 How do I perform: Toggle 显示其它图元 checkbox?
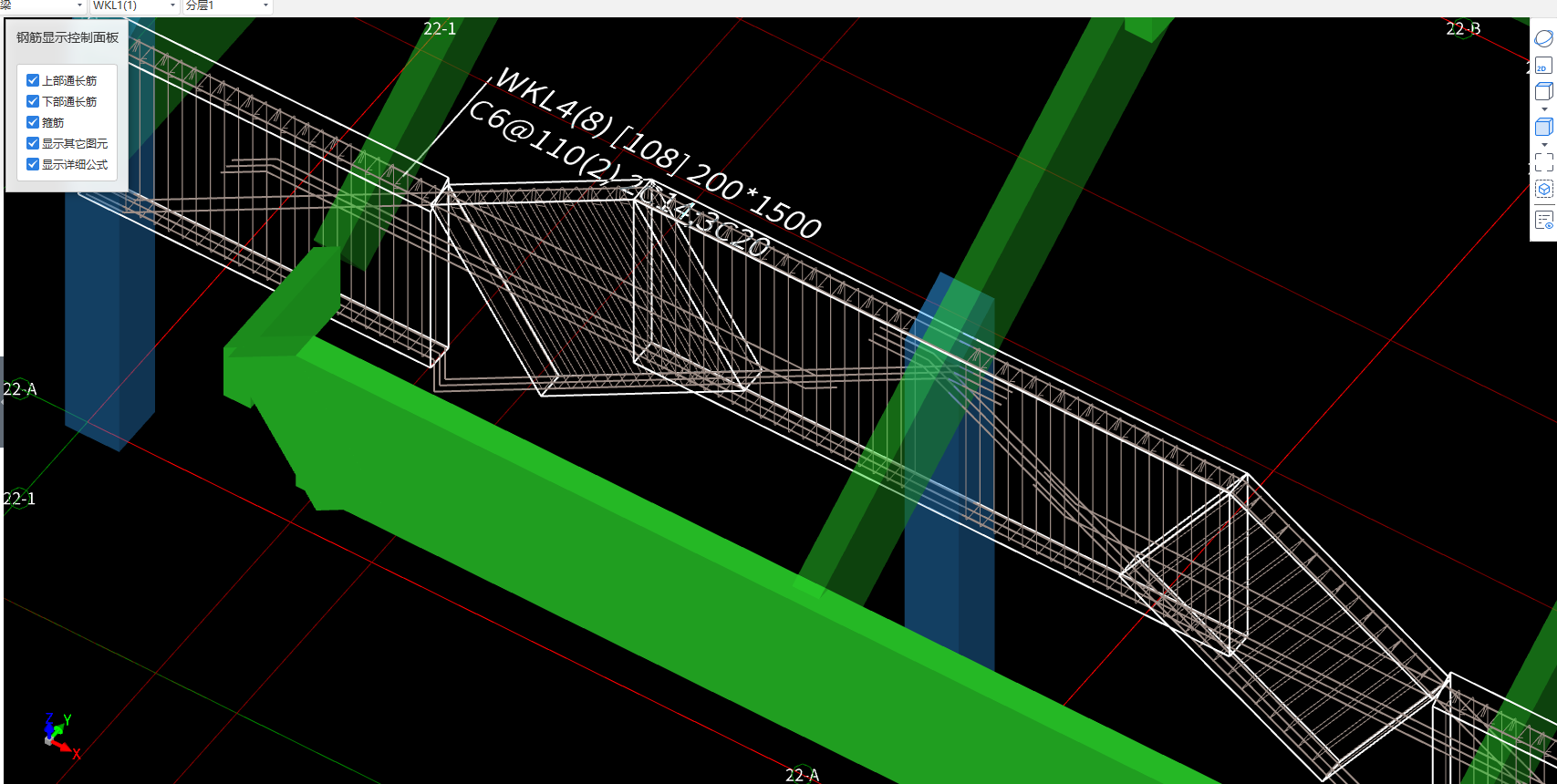pyautogui.click(x=33, y=143)
